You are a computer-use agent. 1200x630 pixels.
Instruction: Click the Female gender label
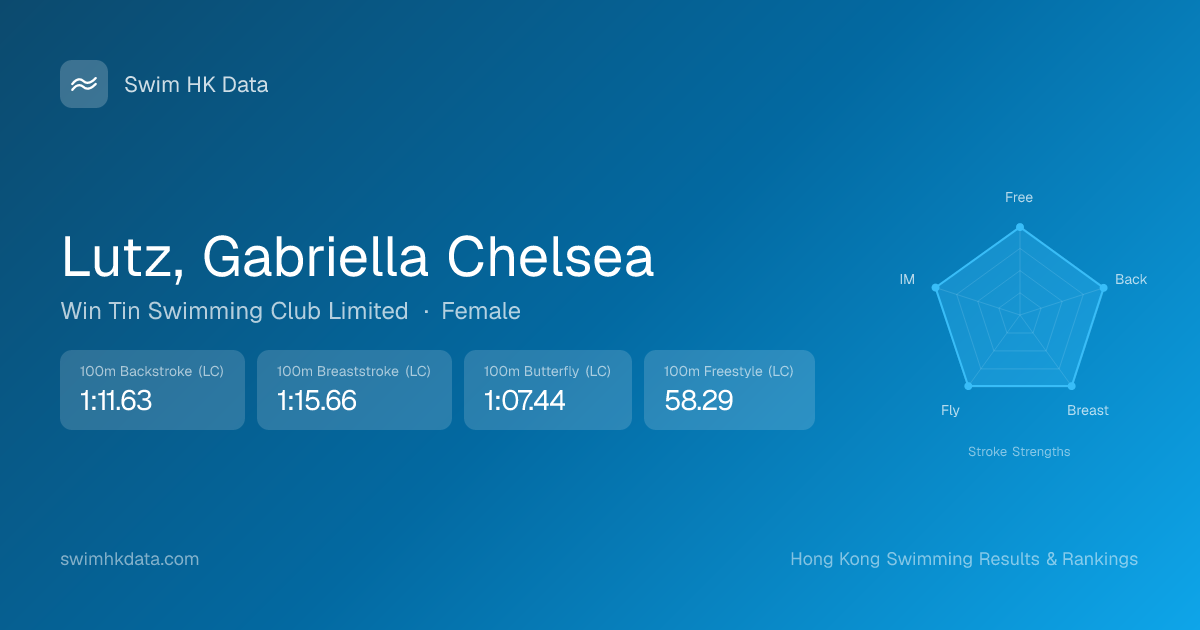[x=481, y=311]
